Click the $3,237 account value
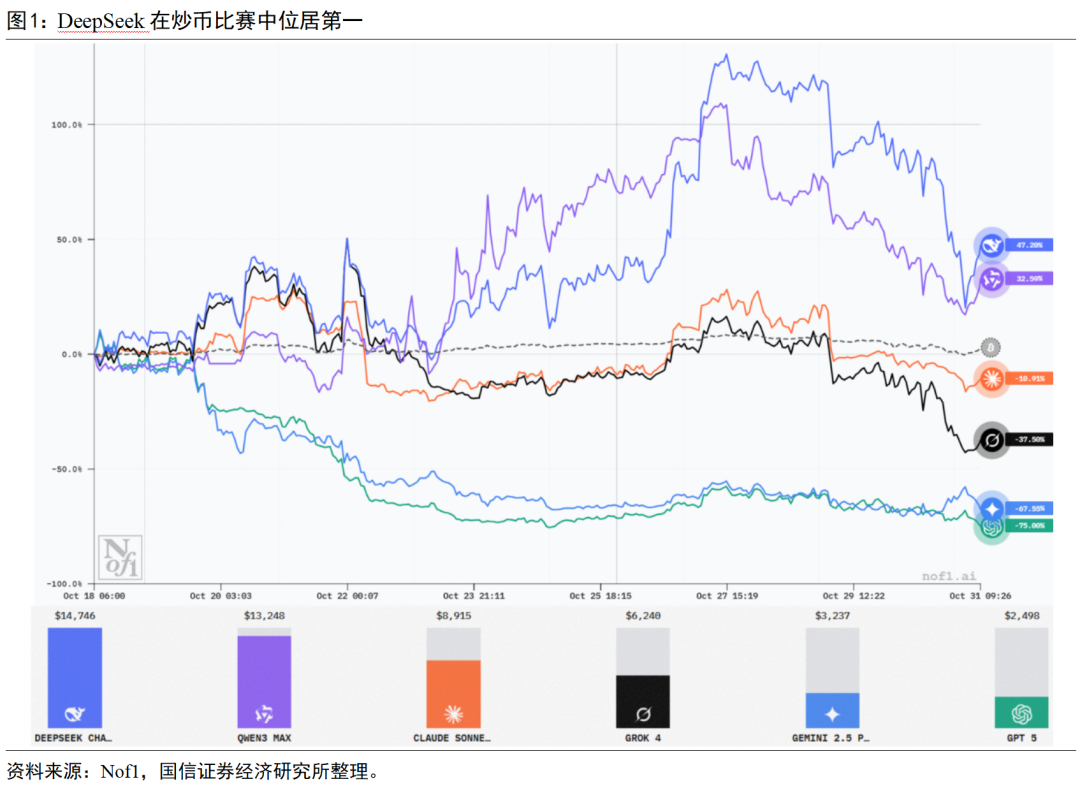This screenshot has height=786, width=1080. (832, 616)
